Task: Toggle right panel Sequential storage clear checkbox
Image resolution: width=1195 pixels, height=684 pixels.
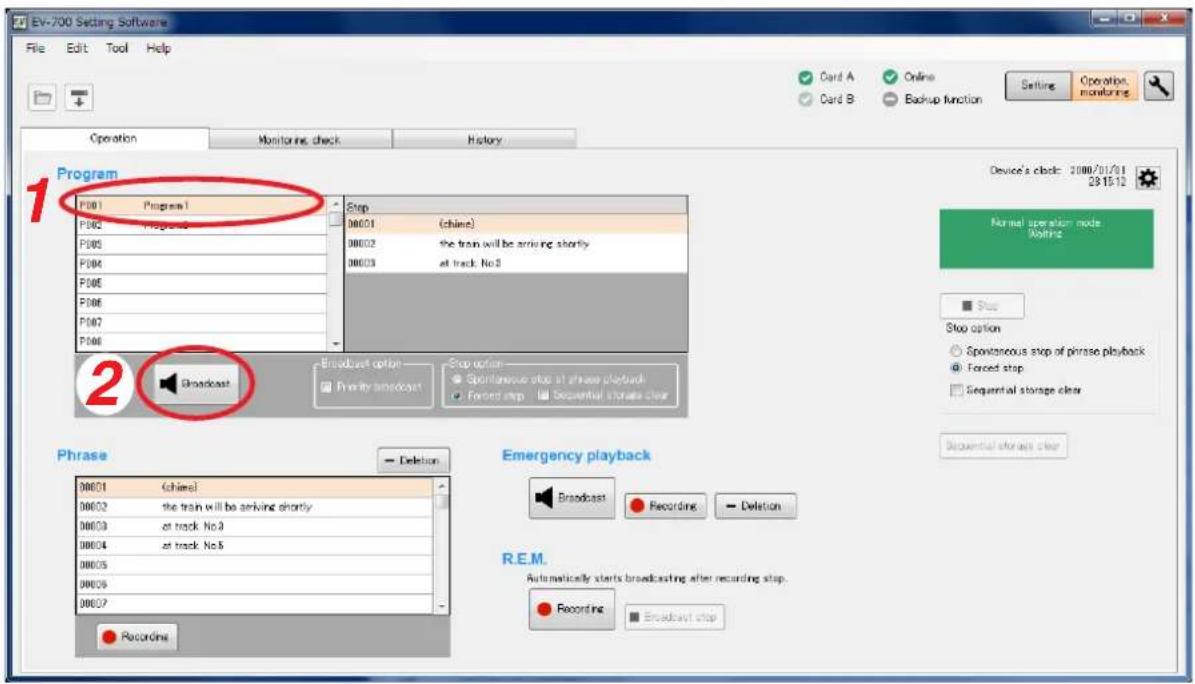Action: [x=956, y=390]
